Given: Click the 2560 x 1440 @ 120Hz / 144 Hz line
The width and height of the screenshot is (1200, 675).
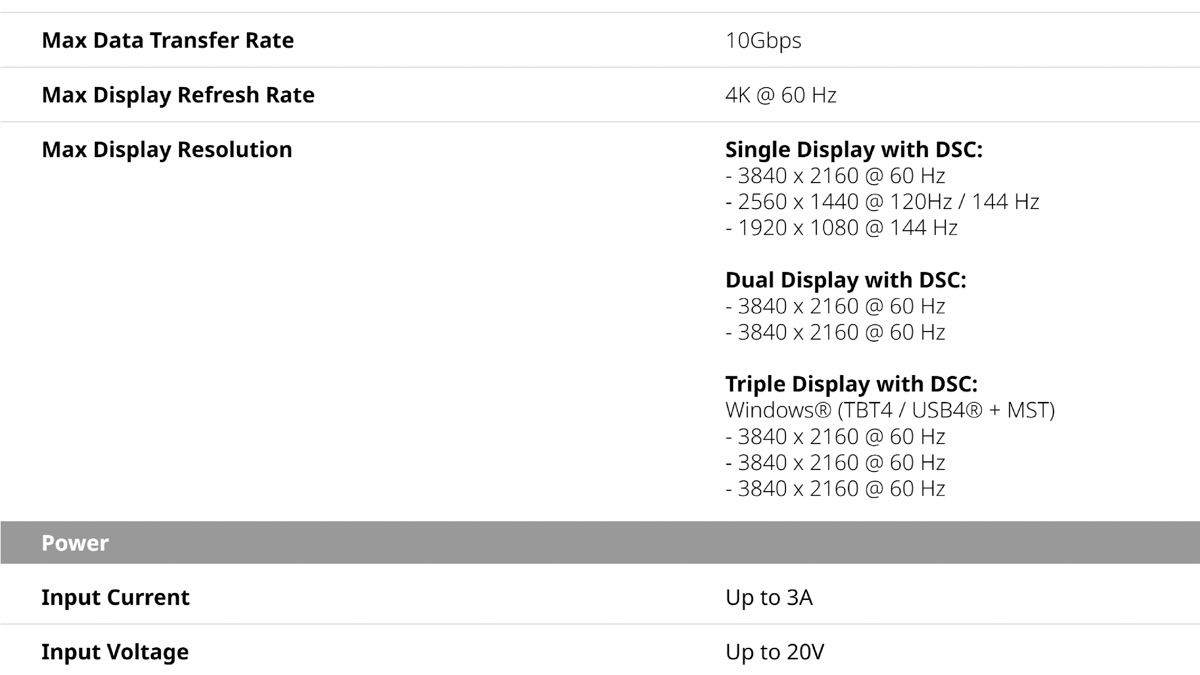Looking at the screenshot, I should [x=882, y=202].
